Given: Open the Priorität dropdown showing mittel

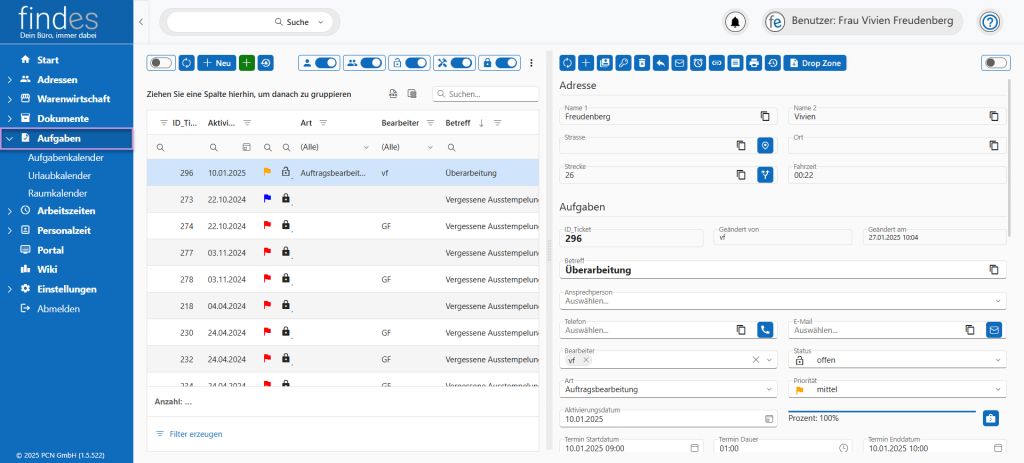Looking at the screenshot, I should (x=895, y=389).
